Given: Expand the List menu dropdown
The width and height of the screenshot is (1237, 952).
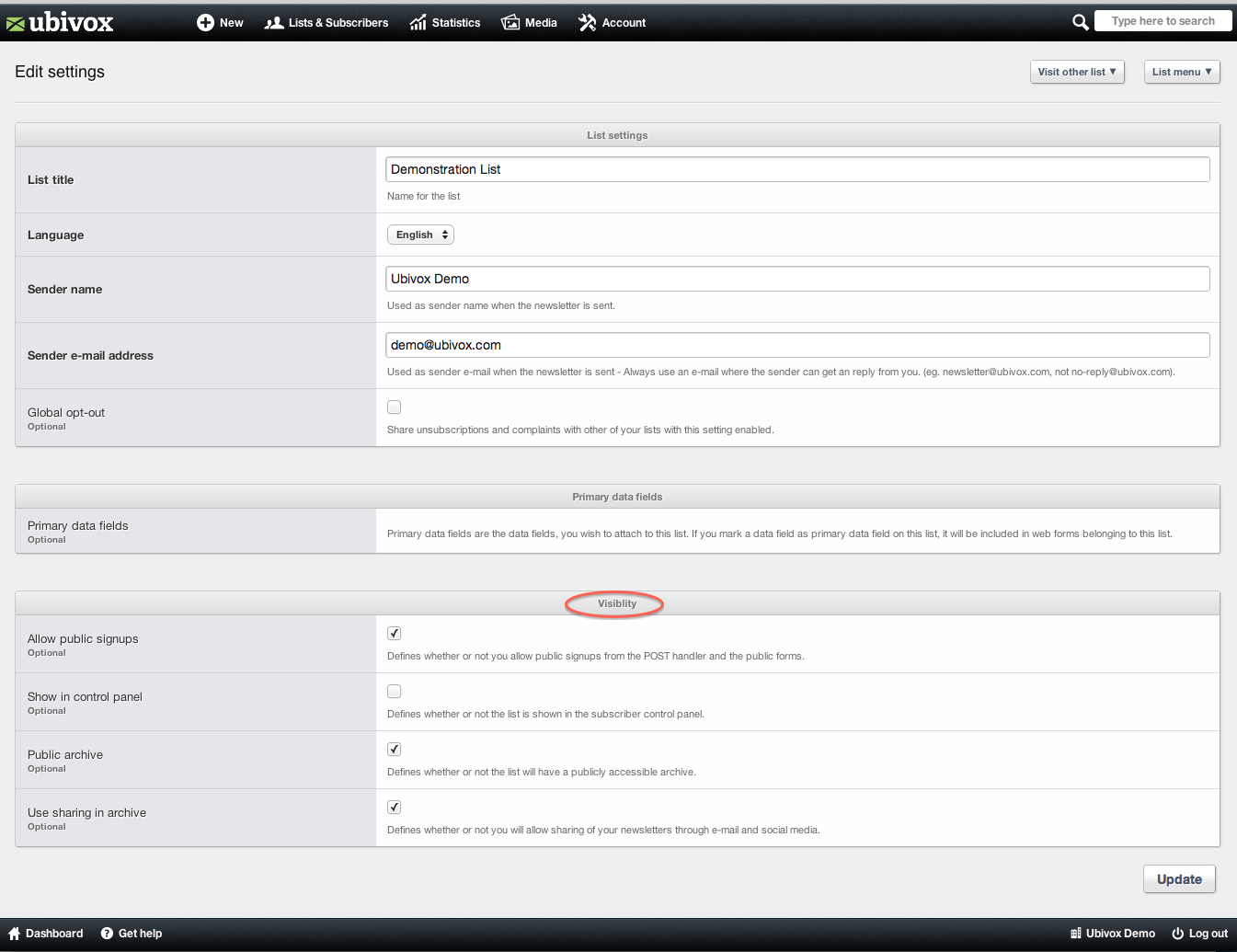Looking at the screenshot, I should point(1182,72).
